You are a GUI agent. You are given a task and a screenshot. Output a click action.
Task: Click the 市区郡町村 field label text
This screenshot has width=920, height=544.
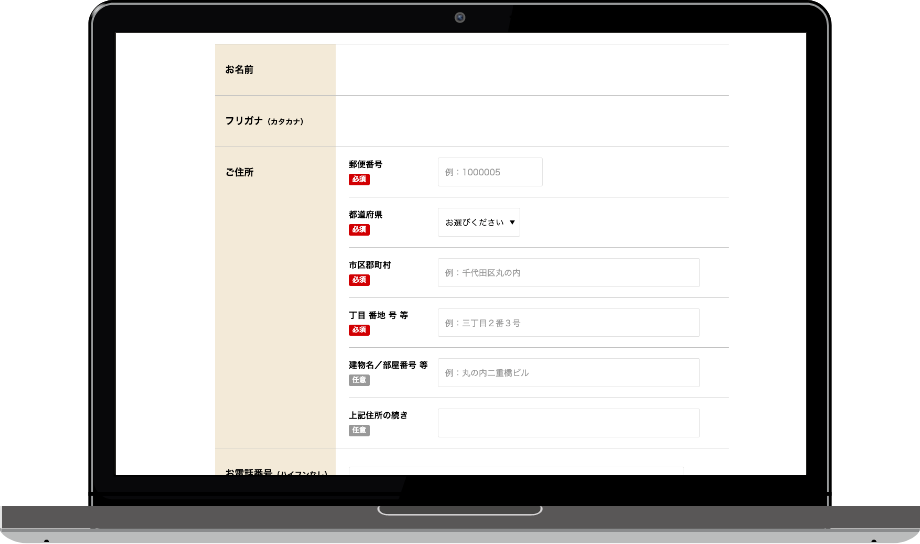tap(370, 264)
